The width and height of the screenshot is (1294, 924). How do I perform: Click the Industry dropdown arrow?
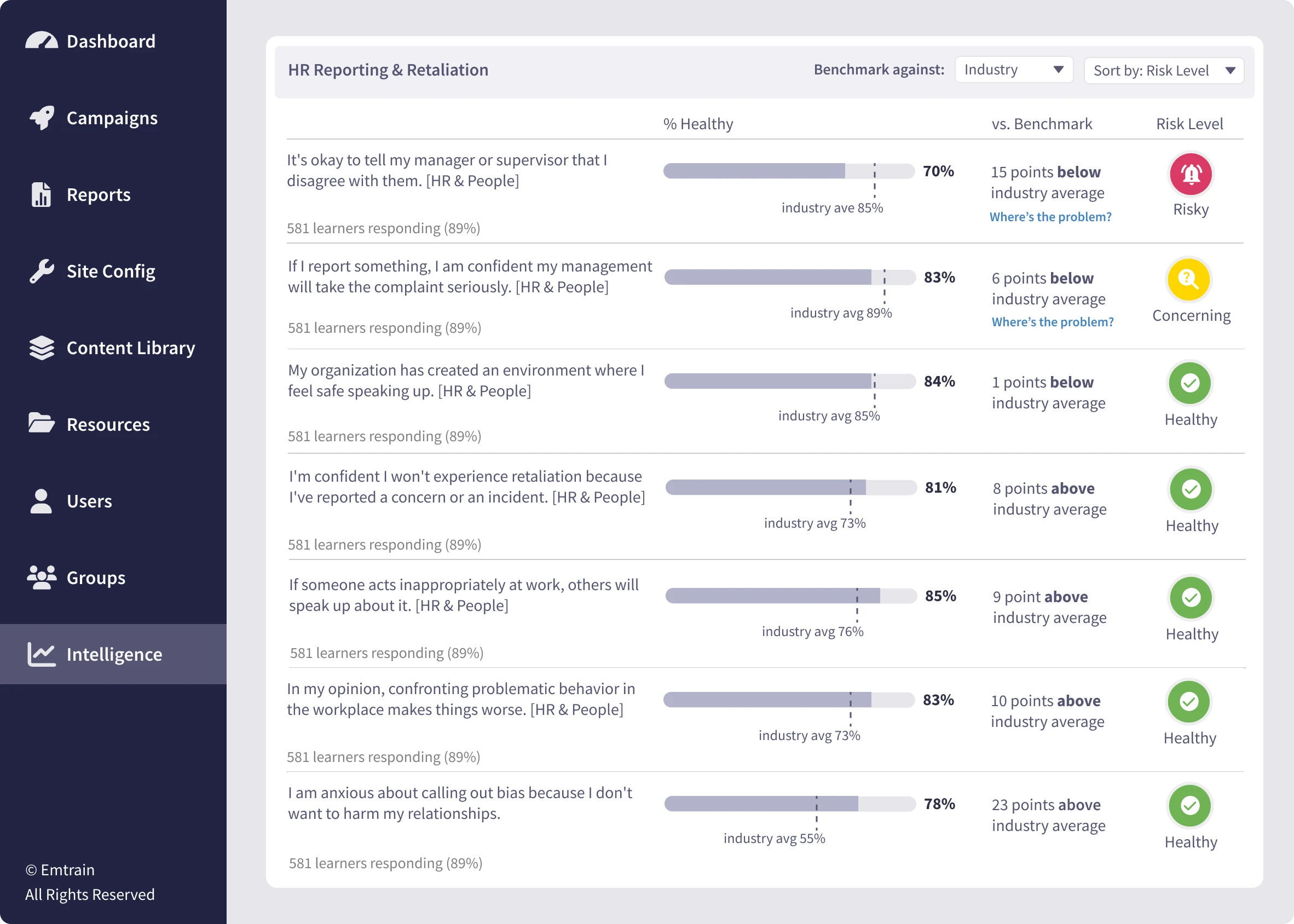point(1058,70)
